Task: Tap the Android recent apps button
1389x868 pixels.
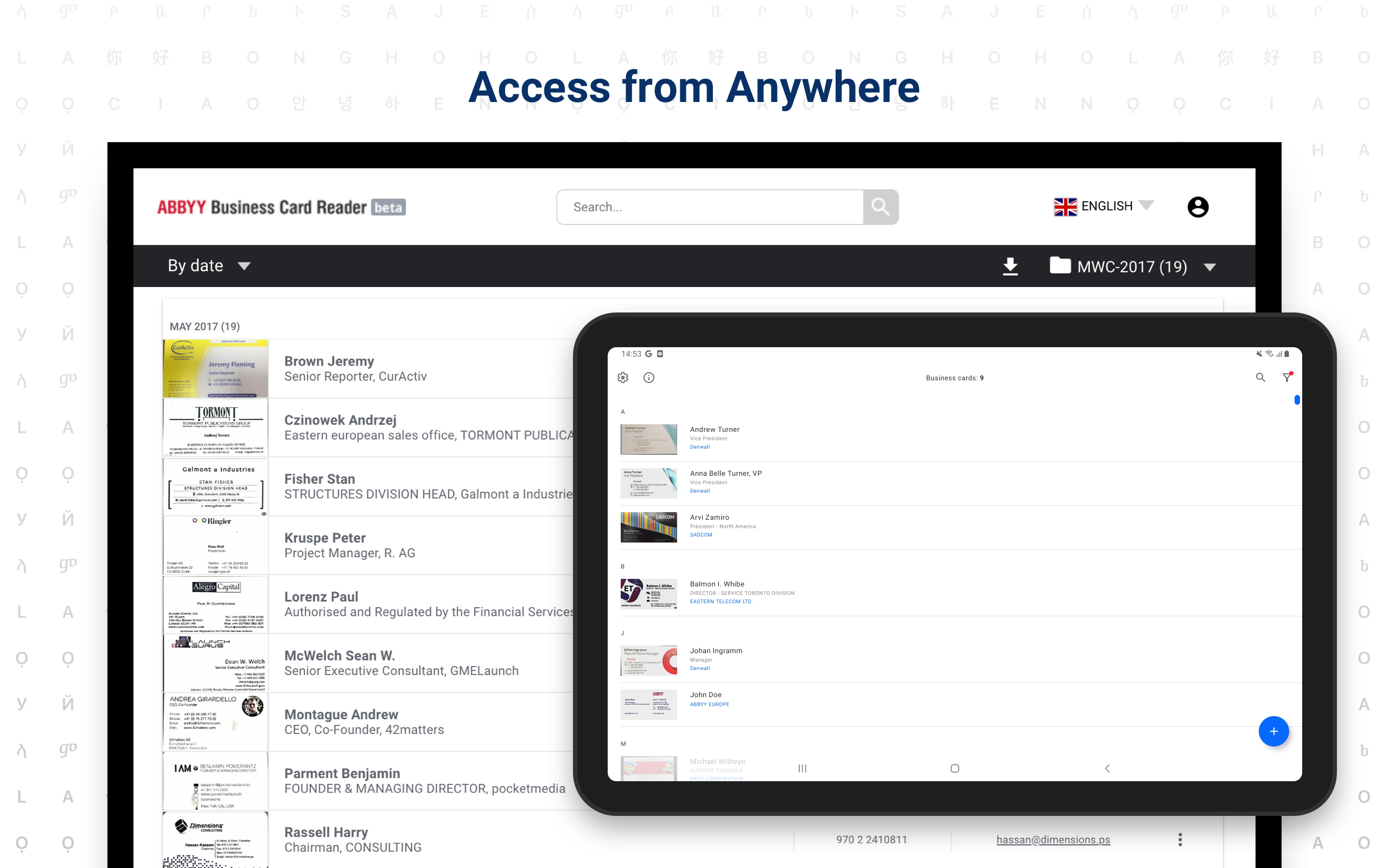Action: 802,768
